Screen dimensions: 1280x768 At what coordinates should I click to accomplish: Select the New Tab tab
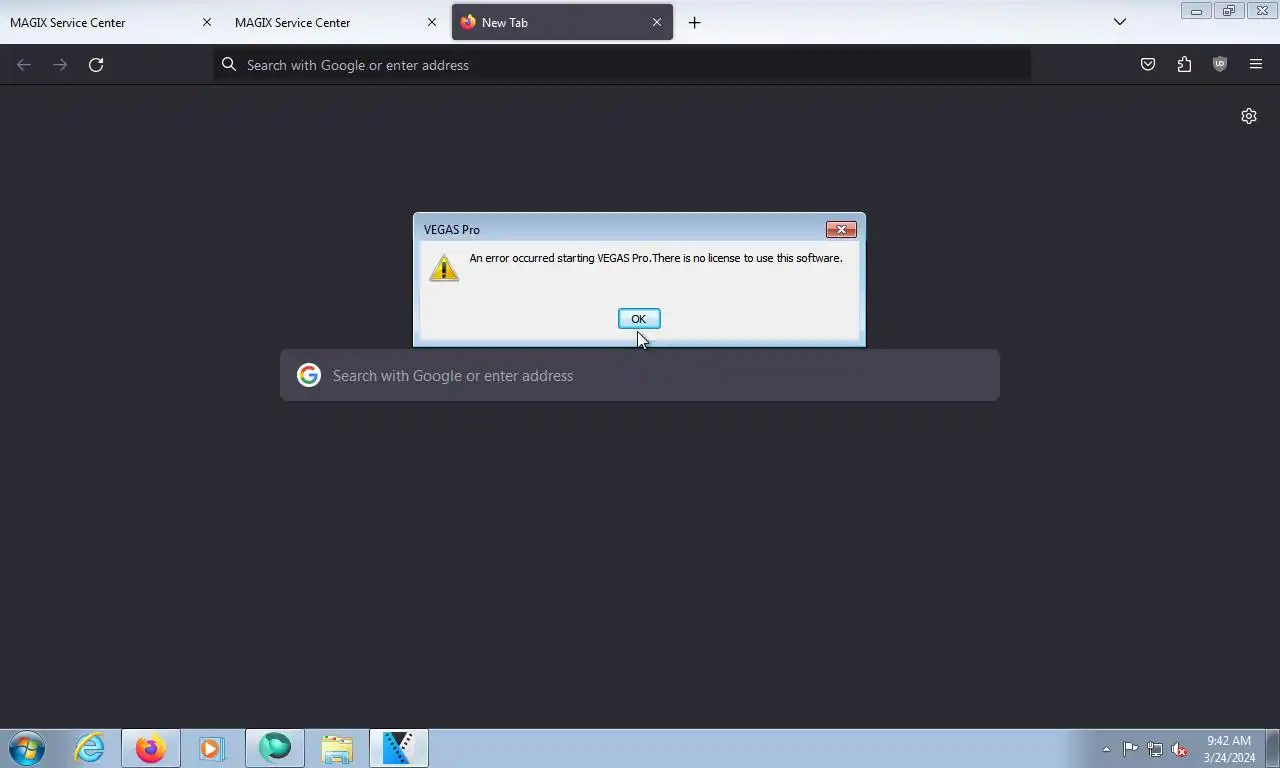pyautogui.click(x=562, y=22)
